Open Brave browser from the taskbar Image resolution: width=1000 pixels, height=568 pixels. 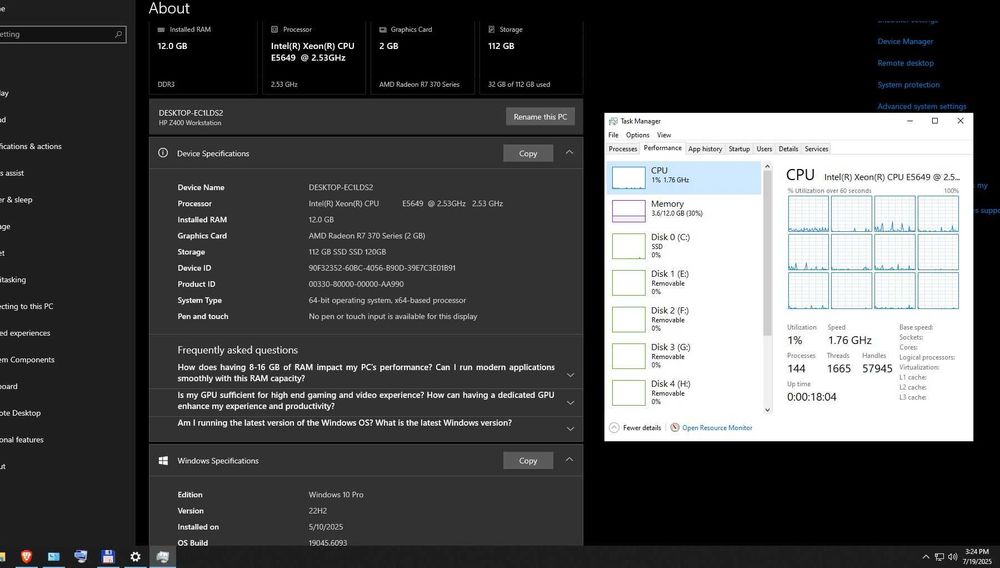[26, 557]
